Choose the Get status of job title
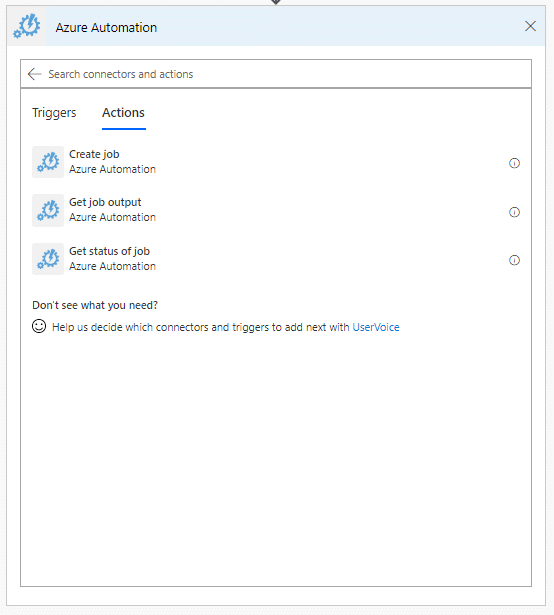 pyautogui.click(x=109, y=251)
